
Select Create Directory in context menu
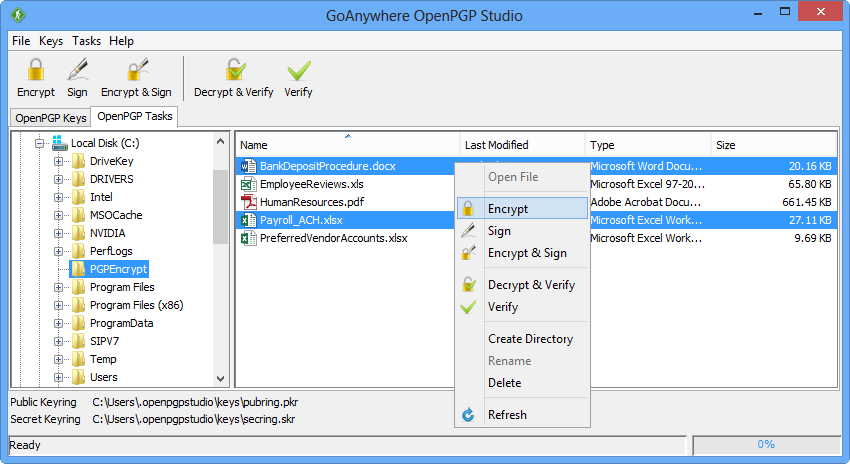coord(530,339)
